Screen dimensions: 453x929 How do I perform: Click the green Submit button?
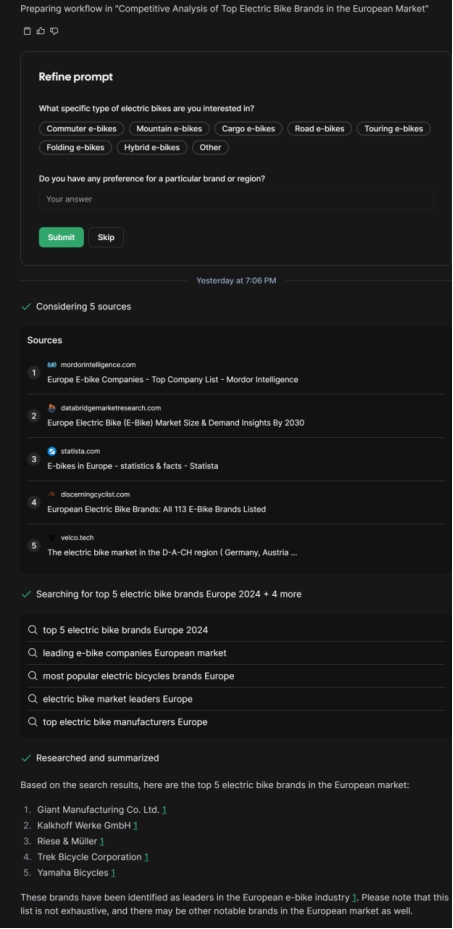62,237
